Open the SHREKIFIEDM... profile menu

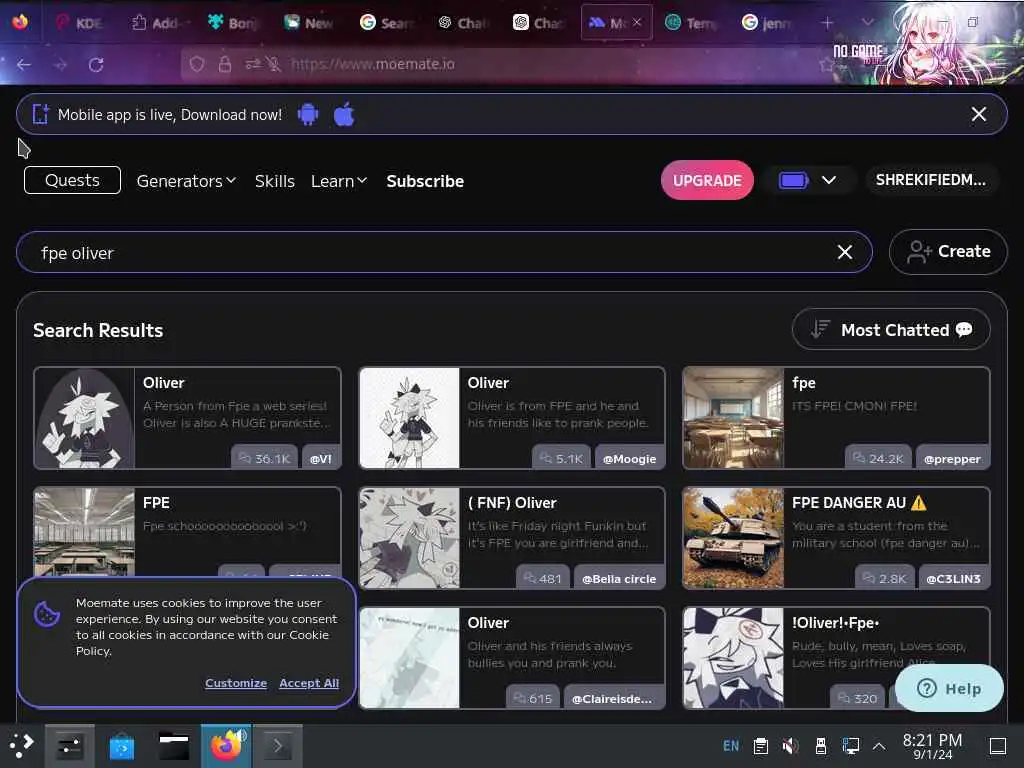931,180
